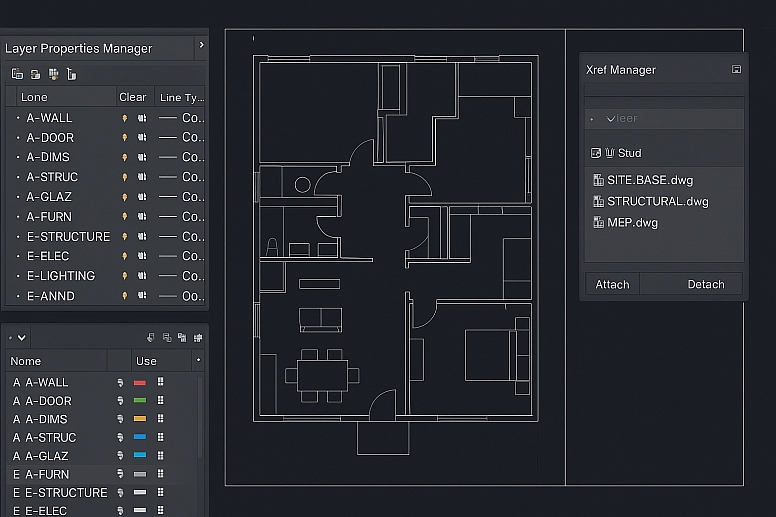Open orange color swatch for A-DIMS
Screen dimensions: 776x517
(140, 419)
